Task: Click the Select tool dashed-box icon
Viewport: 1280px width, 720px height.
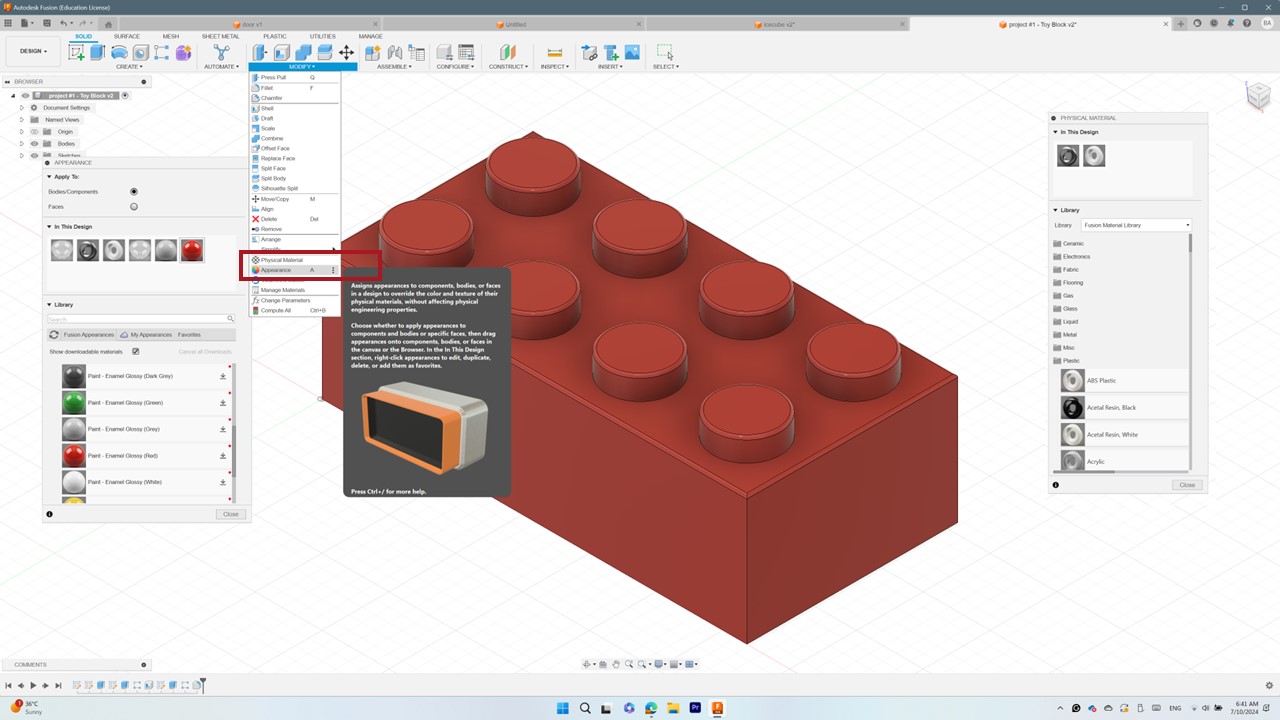Action: (x=665, y=52)
